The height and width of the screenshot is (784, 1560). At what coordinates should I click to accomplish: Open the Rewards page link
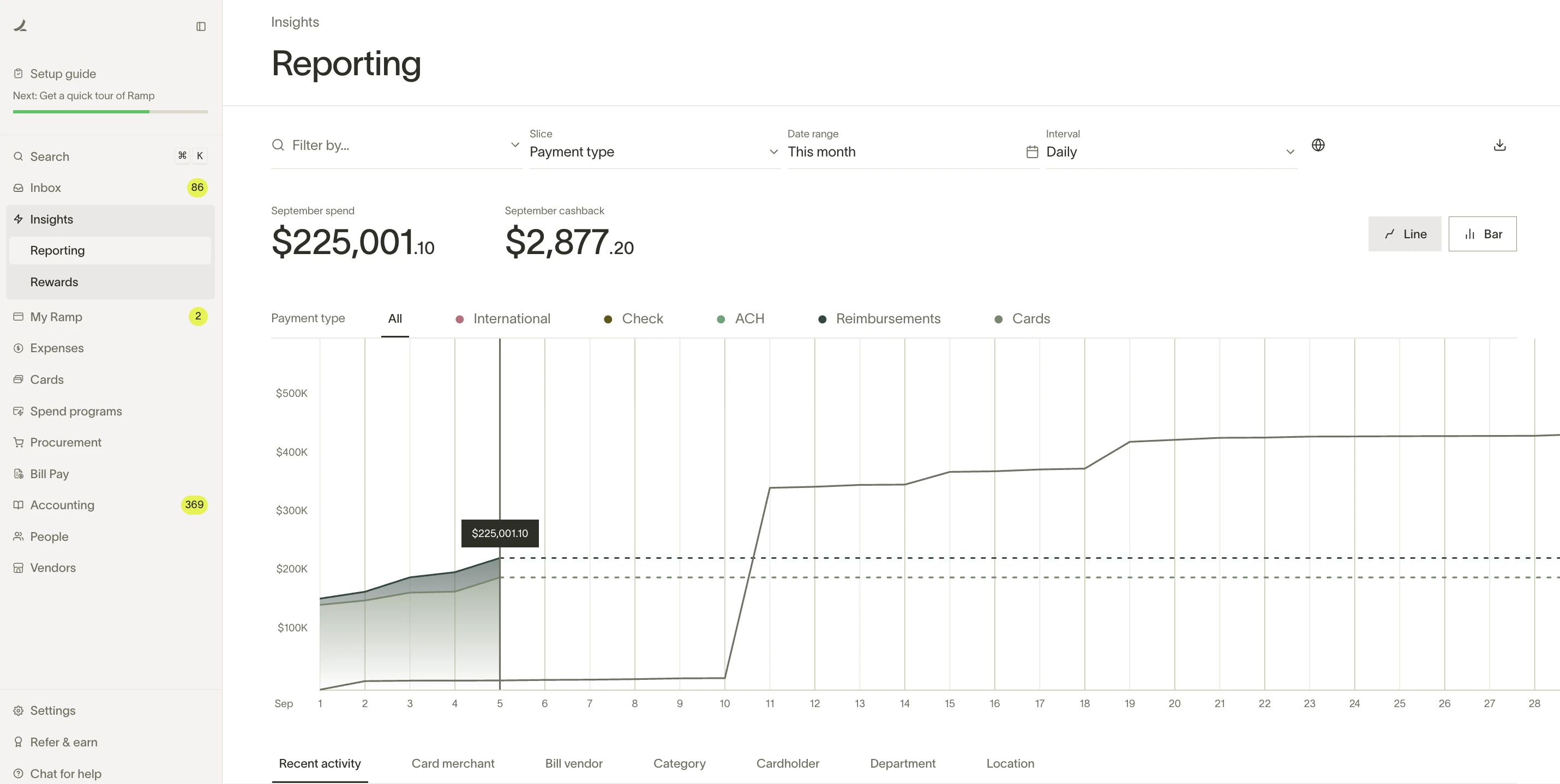point(54,282)
